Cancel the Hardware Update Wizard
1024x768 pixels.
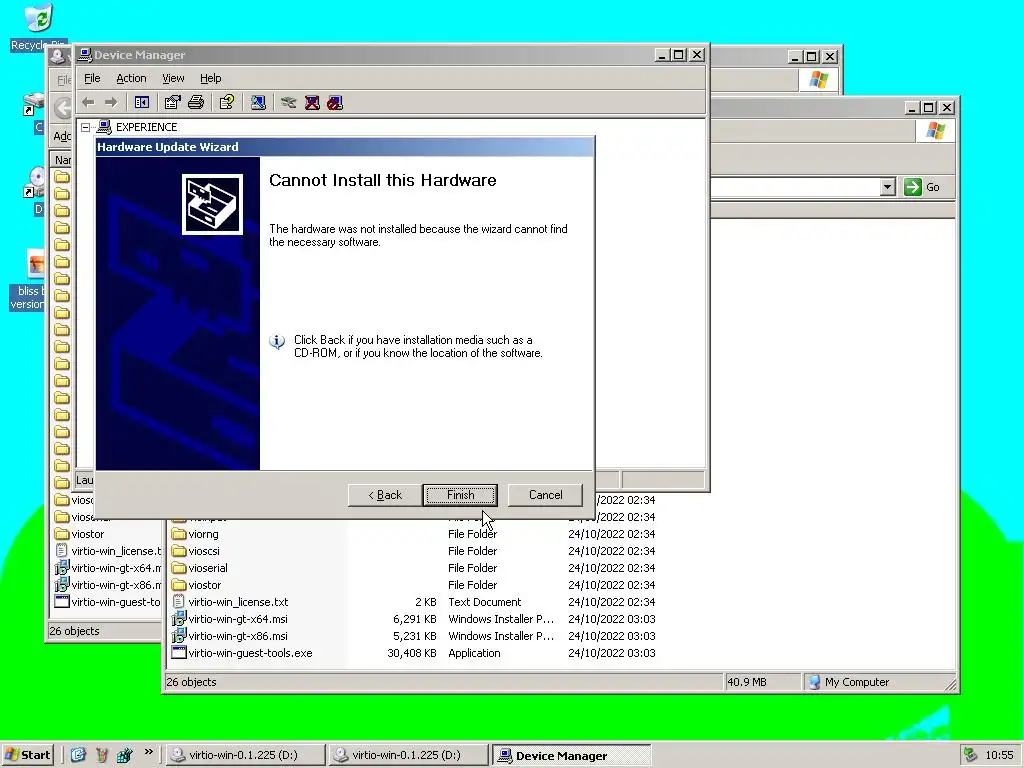click(x=545, y=495)
